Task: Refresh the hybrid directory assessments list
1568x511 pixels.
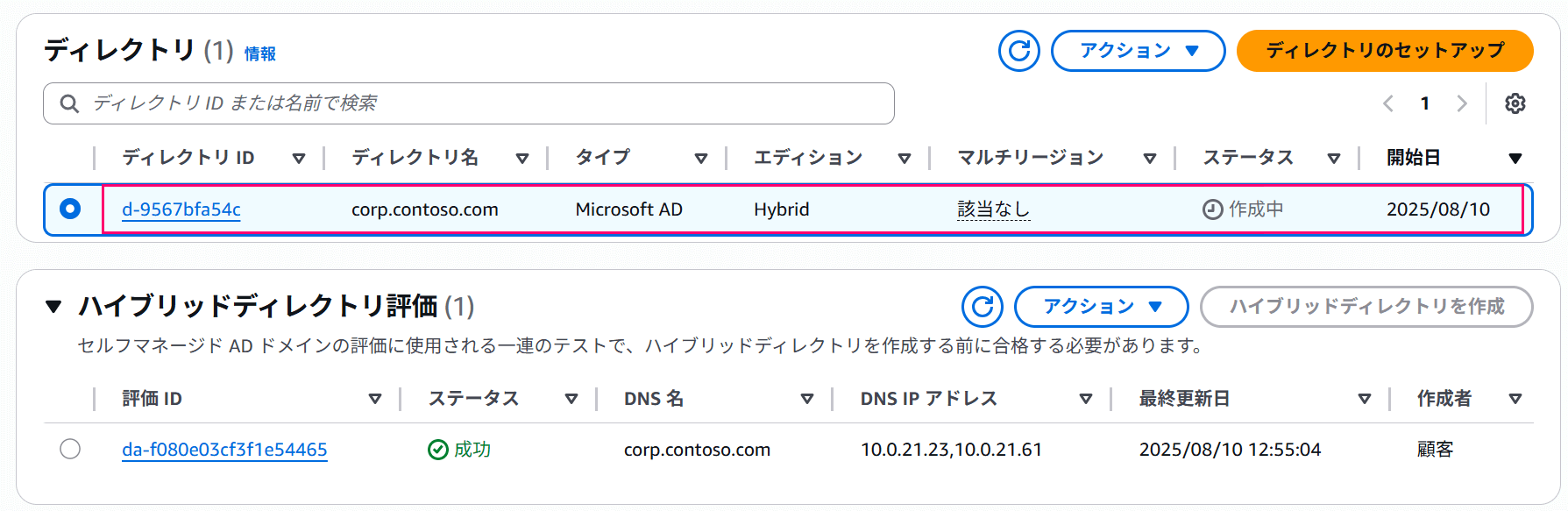Action: point(983,307)
